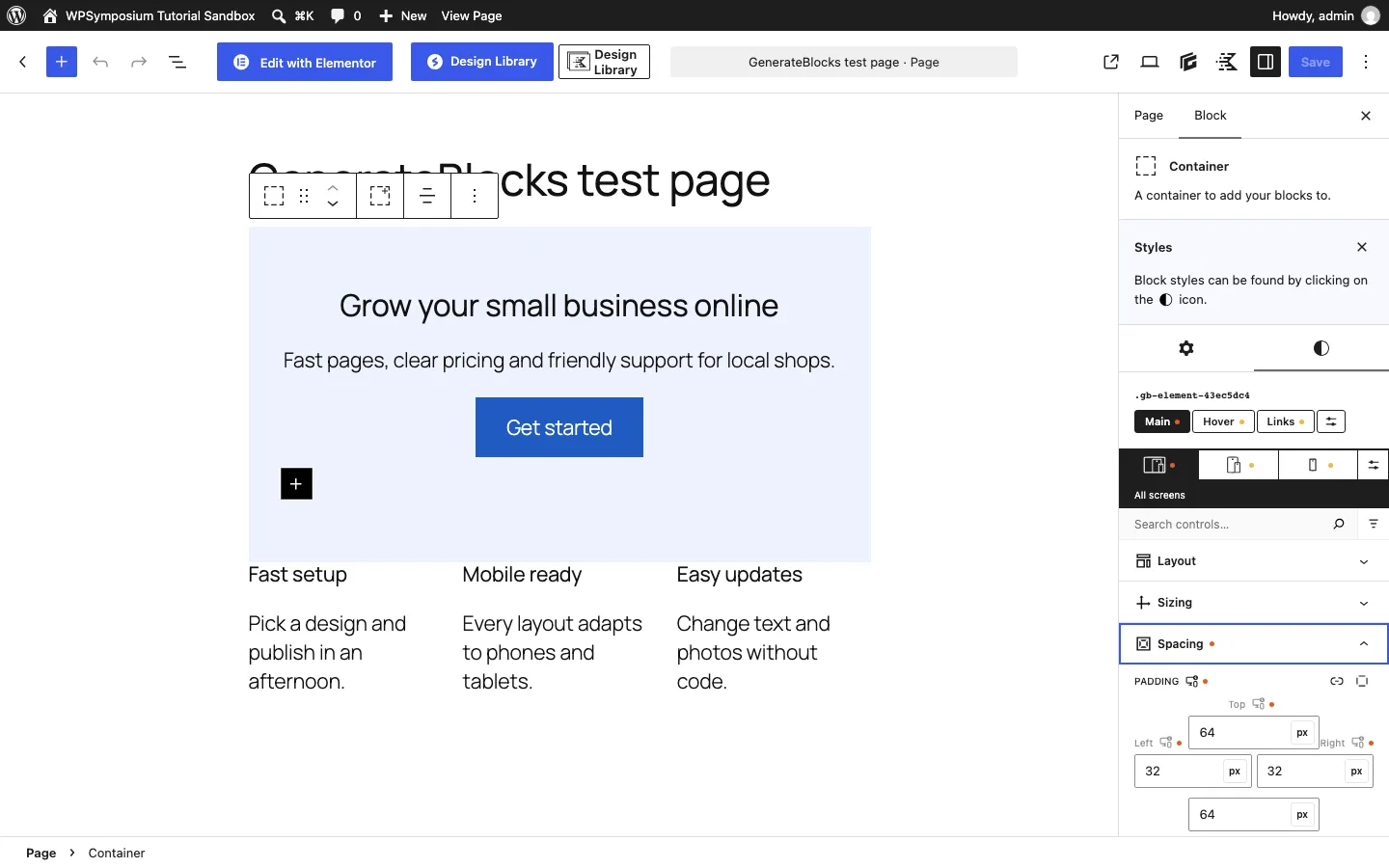Open the block alignment options
This screenshot has height=868, width=1389.
427,196
